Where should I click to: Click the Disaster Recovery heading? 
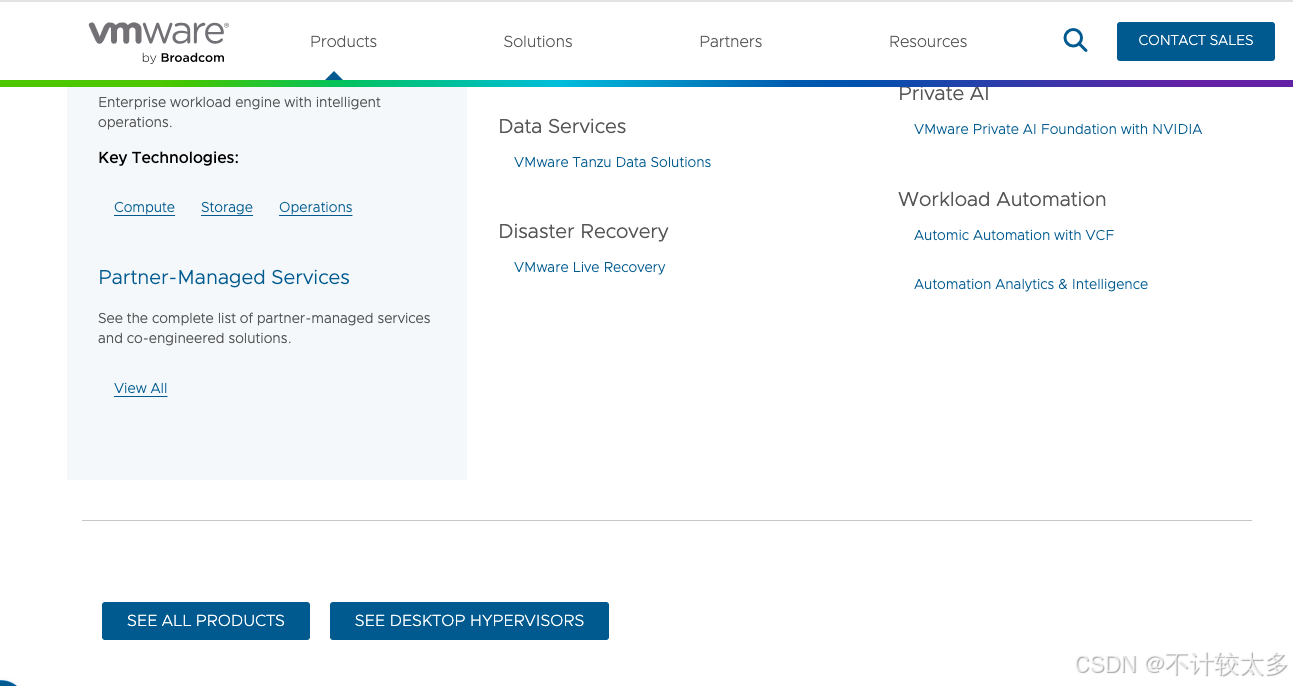(583, 231)
